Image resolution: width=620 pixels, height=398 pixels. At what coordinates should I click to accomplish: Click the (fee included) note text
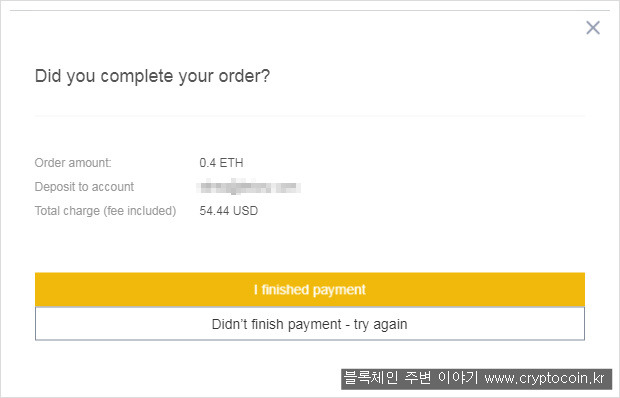pos(140,211)
